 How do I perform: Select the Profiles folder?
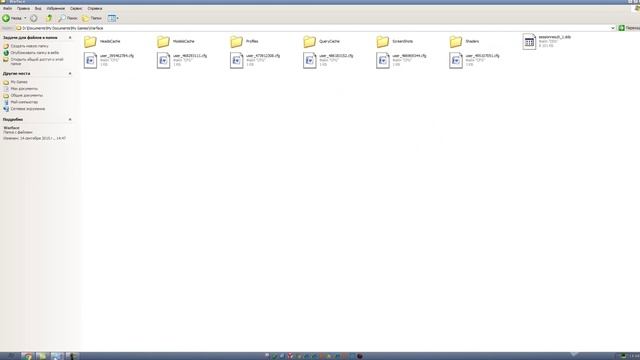[x=244, y=41]
